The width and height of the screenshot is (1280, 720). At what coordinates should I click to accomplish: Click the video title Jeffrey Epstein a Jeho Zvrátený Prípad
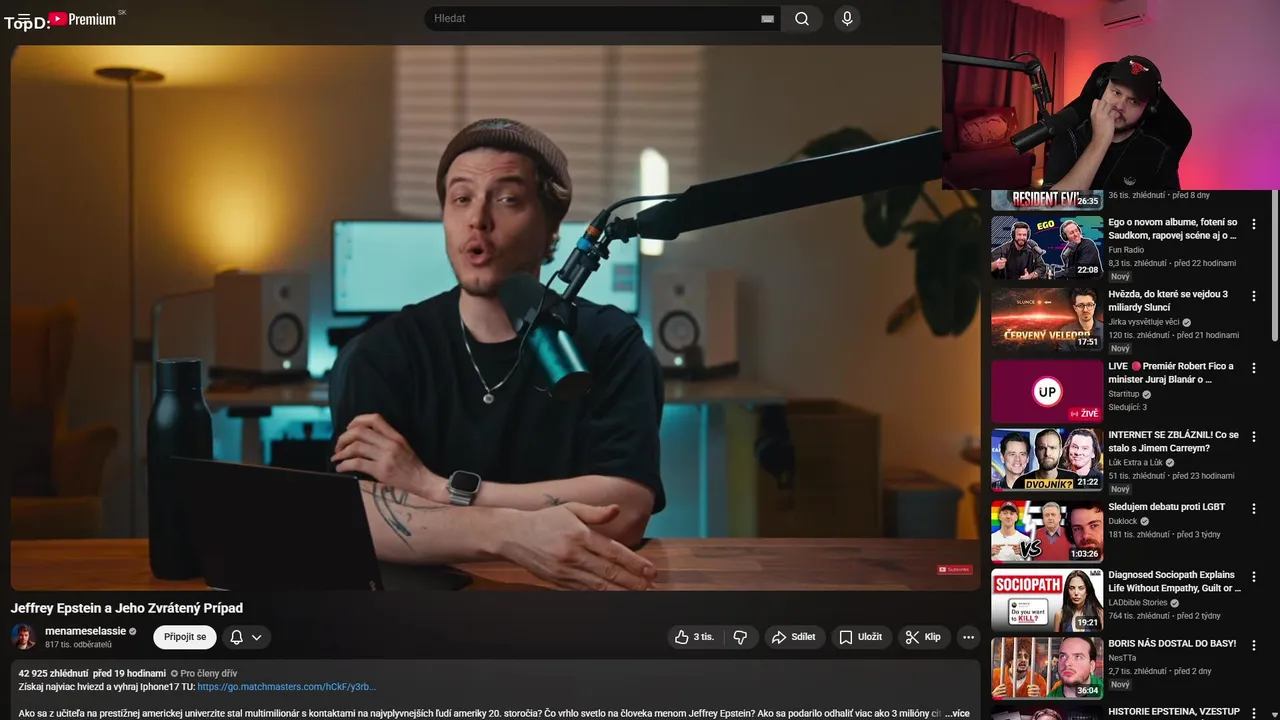click(x=127, y=608)
